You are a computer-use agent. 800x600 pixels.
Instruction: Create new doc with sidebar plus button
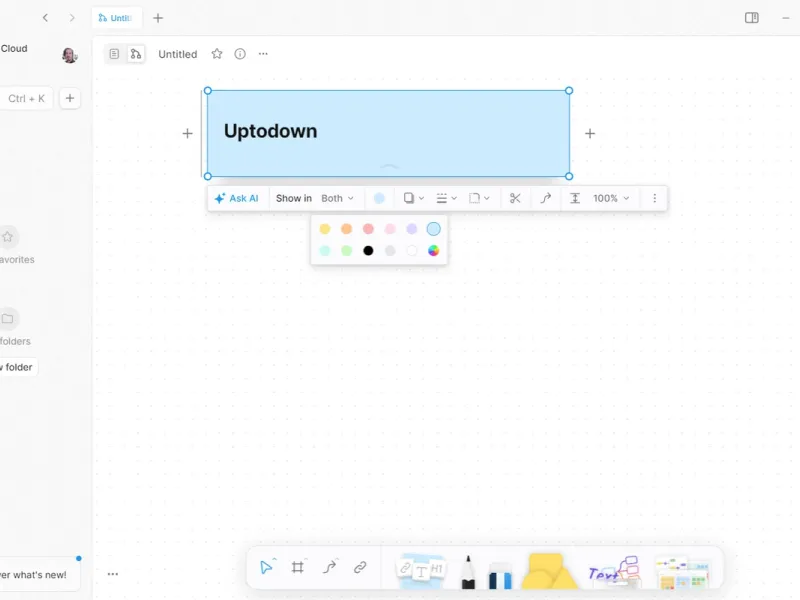pos(70,98)
